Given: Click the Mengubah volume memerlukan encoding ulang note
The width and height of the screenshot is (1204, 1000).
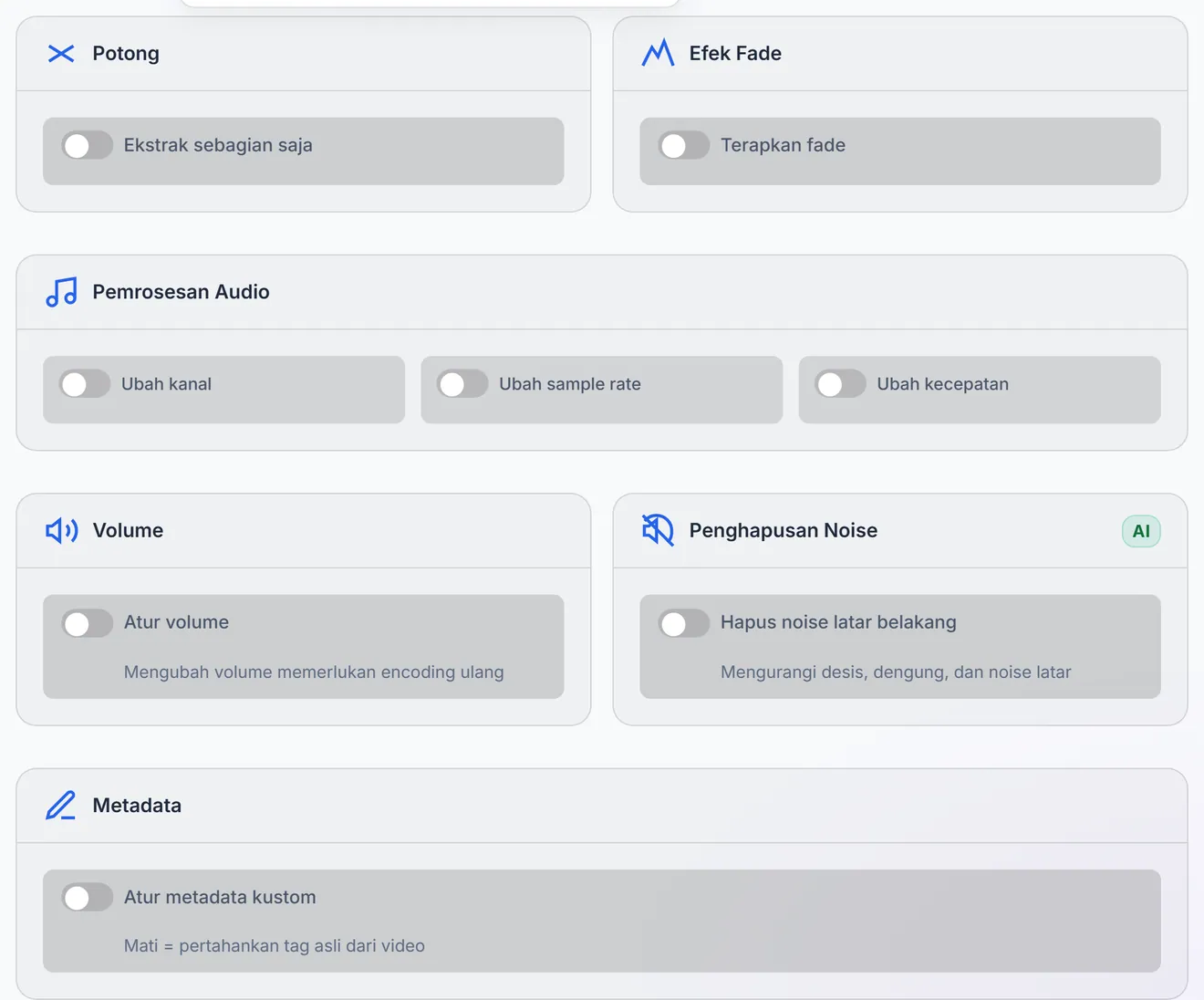Looking at the screenshot, I should (314, 672).
